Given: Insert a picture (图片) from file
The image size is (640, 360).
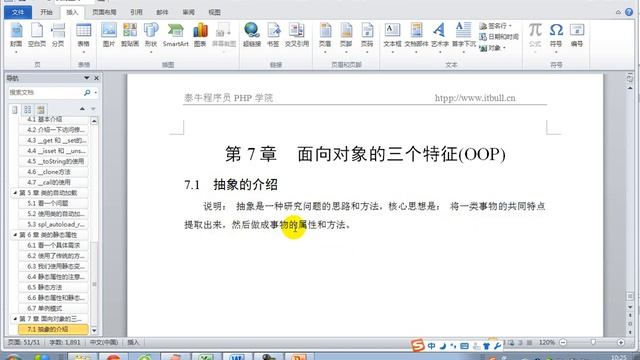Looking at the screenshot, I should pos(109,36).
